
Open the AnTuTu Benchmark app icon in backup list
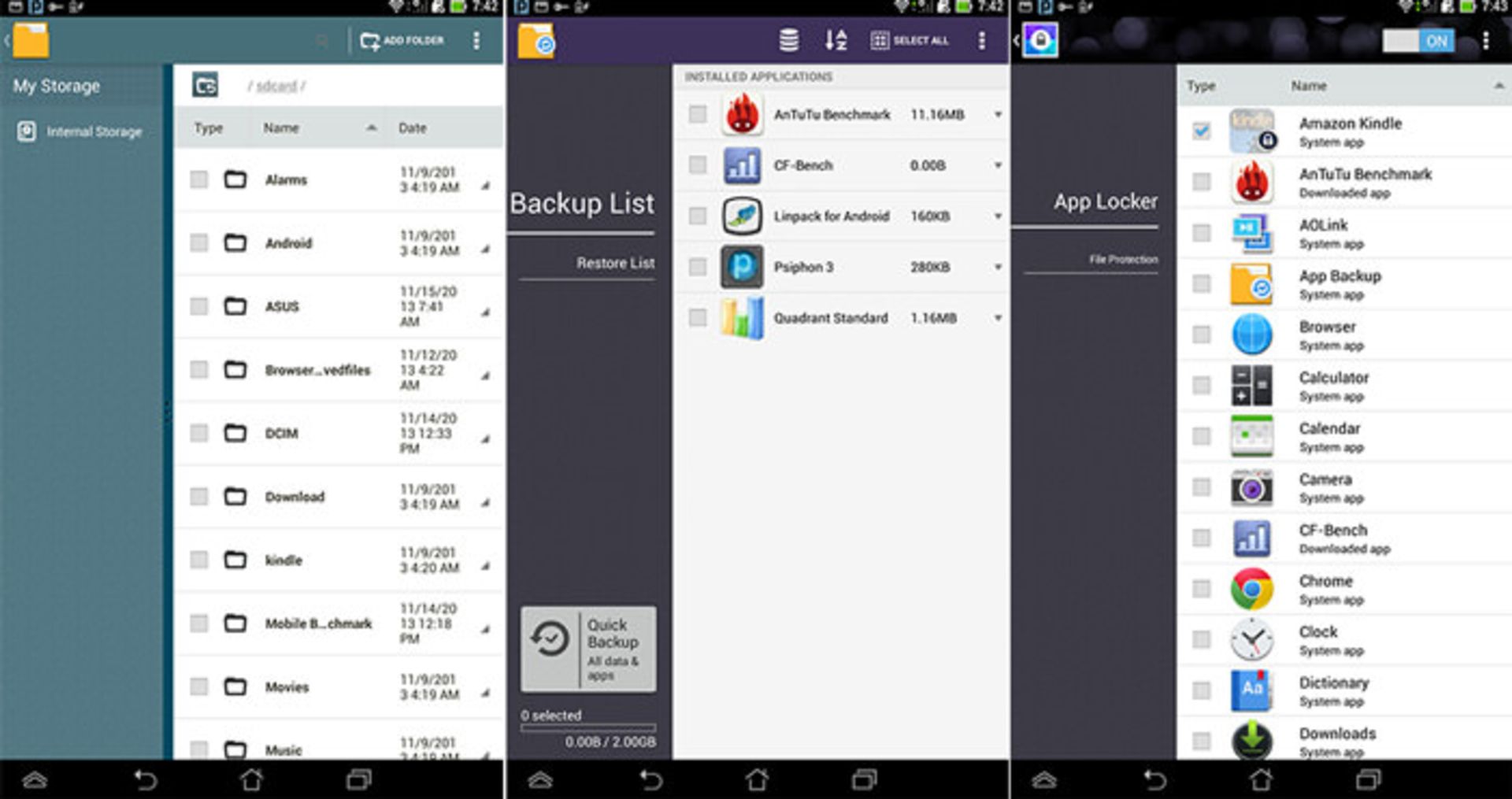click(741, 114)
